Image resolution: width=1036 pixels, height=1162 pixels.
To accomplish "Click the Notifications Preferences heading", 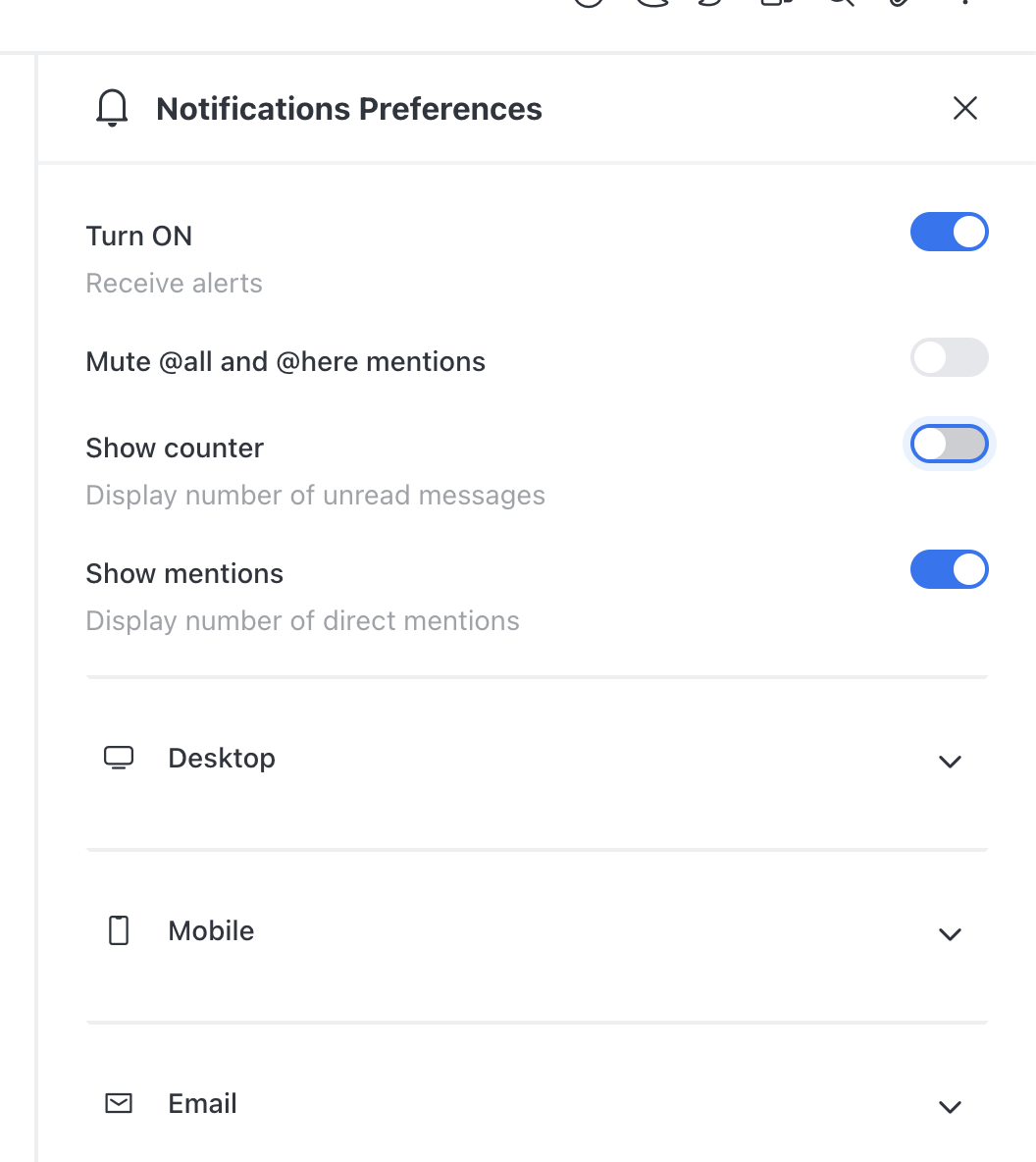I will (349, 109).
